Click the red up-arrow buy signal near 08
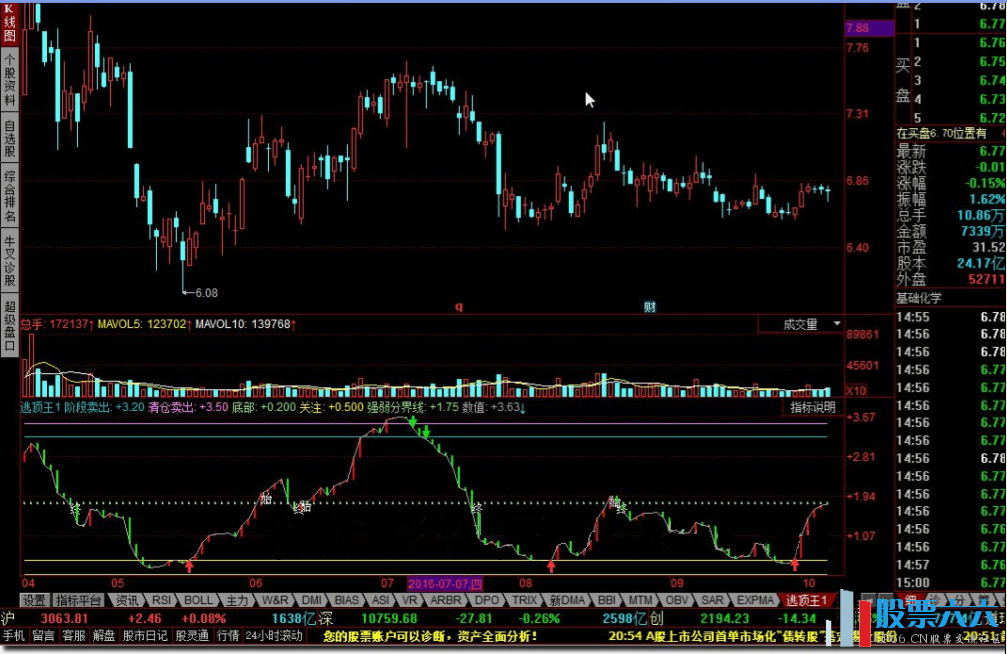Viewport: 1007px width, 654px height. click(551, 566)
